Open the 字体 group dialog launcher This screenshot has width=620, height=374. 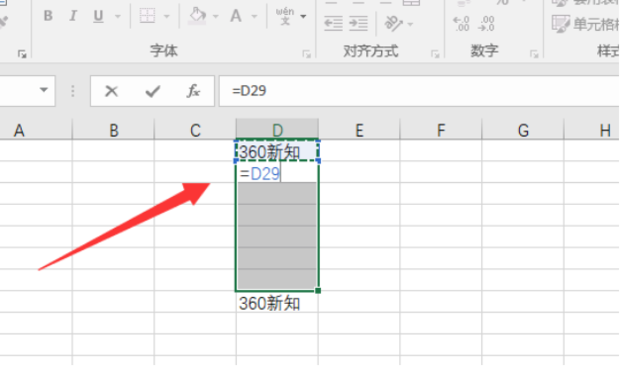click(x=306, y=54)
